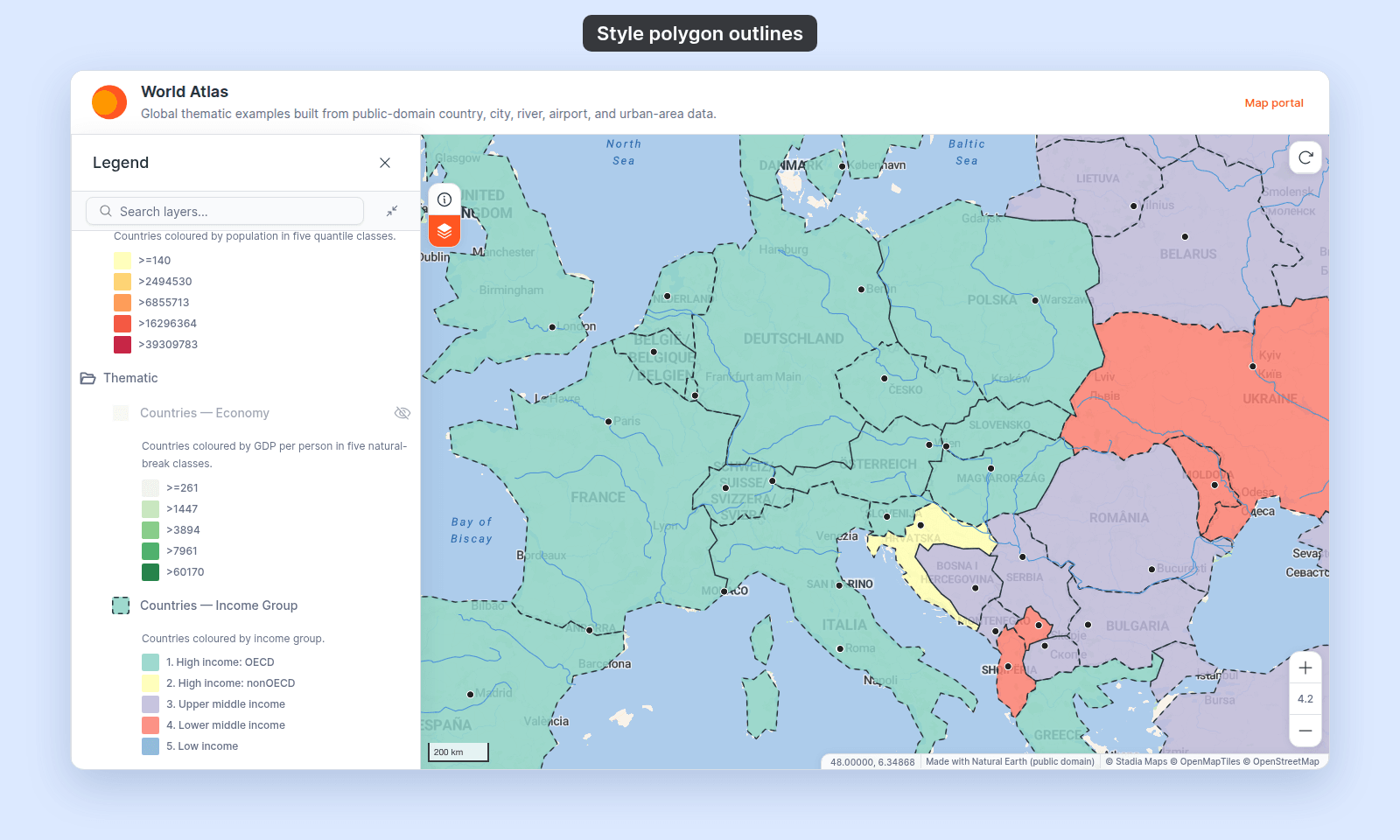Open the map info button
The height and width of the screenshot is (840, 1400).
pyautogui.click(x=444, y=199)
